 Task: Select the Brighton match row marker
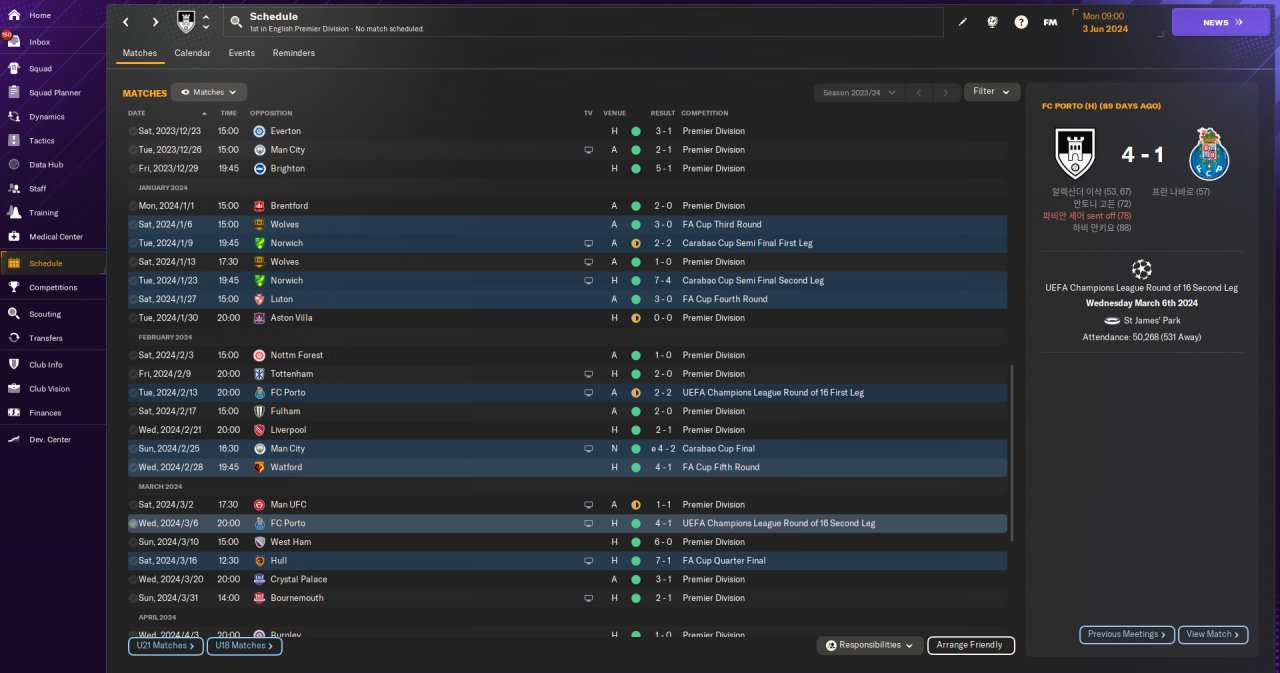pyautogui.click(x=133, y=169)
